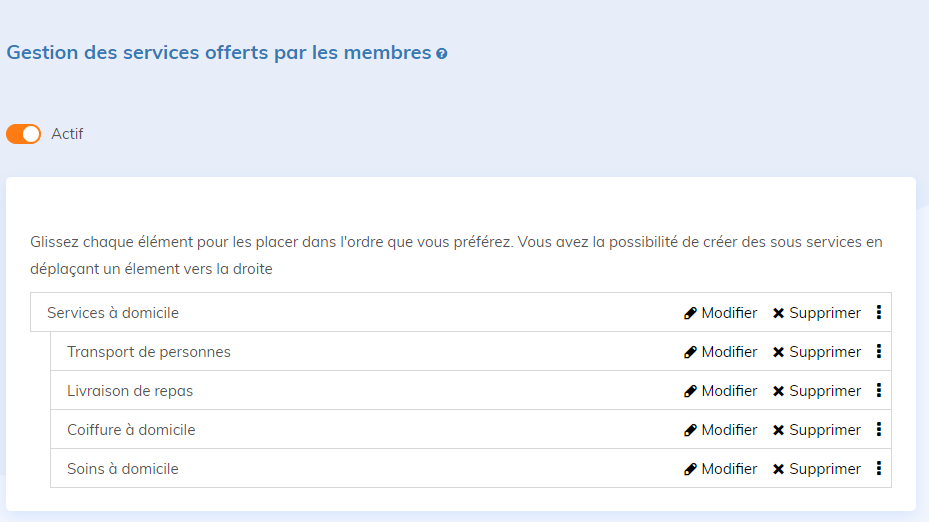The width and height of the screenshot is (929, 522).
Task: Open the three-dot menu for Transport de personnes
Action: 878,352
